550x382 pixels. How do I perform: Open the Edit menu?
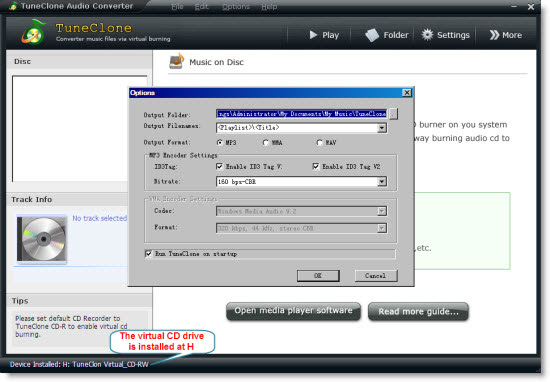(202, 7)
